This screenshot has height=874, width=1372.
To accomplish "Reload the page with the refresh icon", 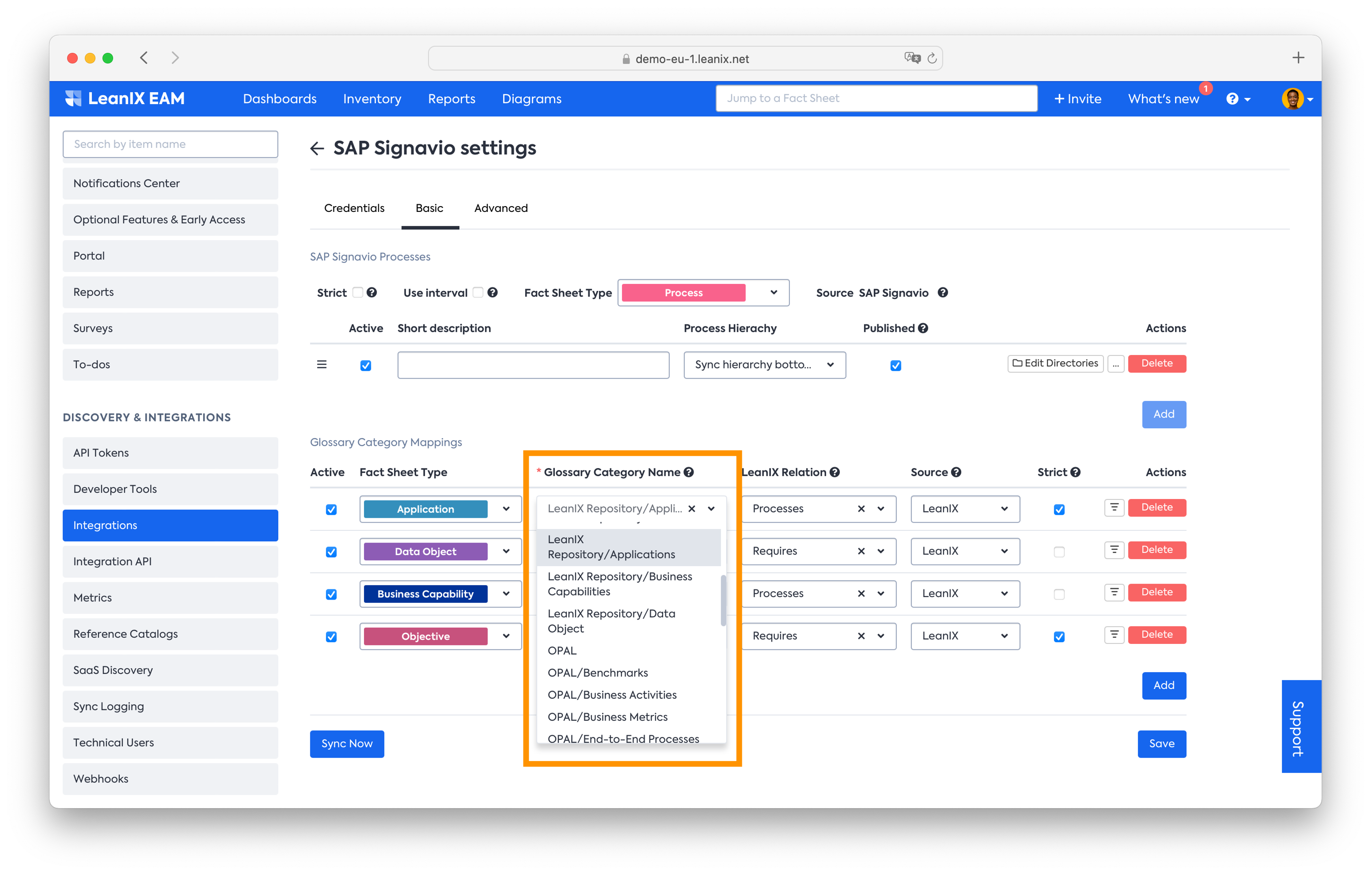I will [x=932, y=58].
